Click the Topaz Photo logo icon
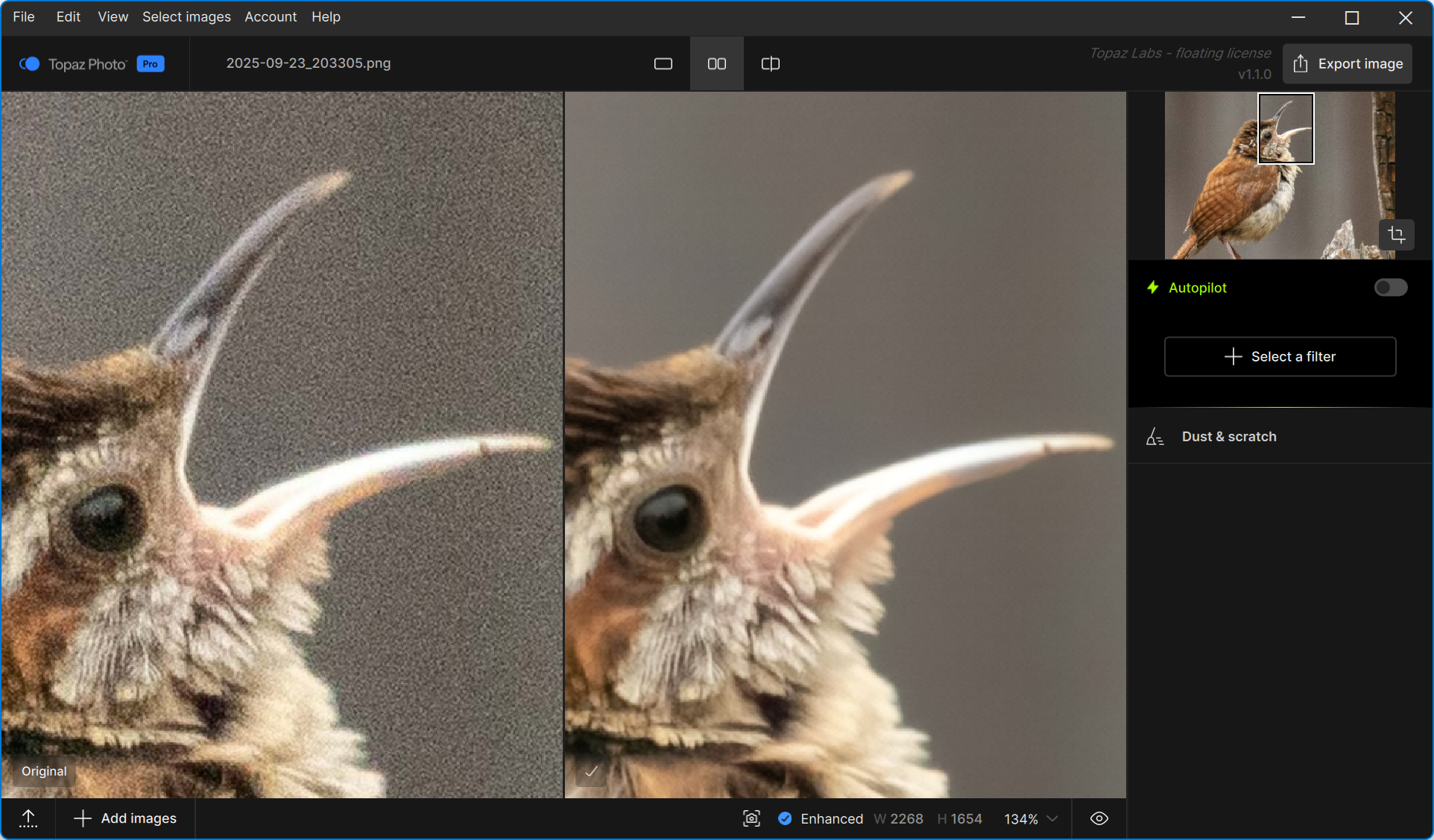Viewport: 1434px width, 840px height. 30,64
